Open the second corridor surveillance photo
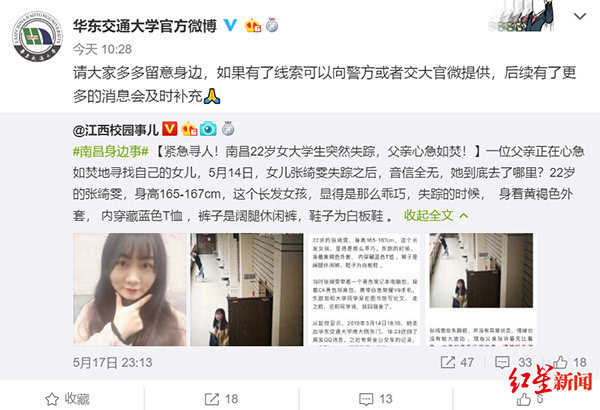 pos(247,289)
